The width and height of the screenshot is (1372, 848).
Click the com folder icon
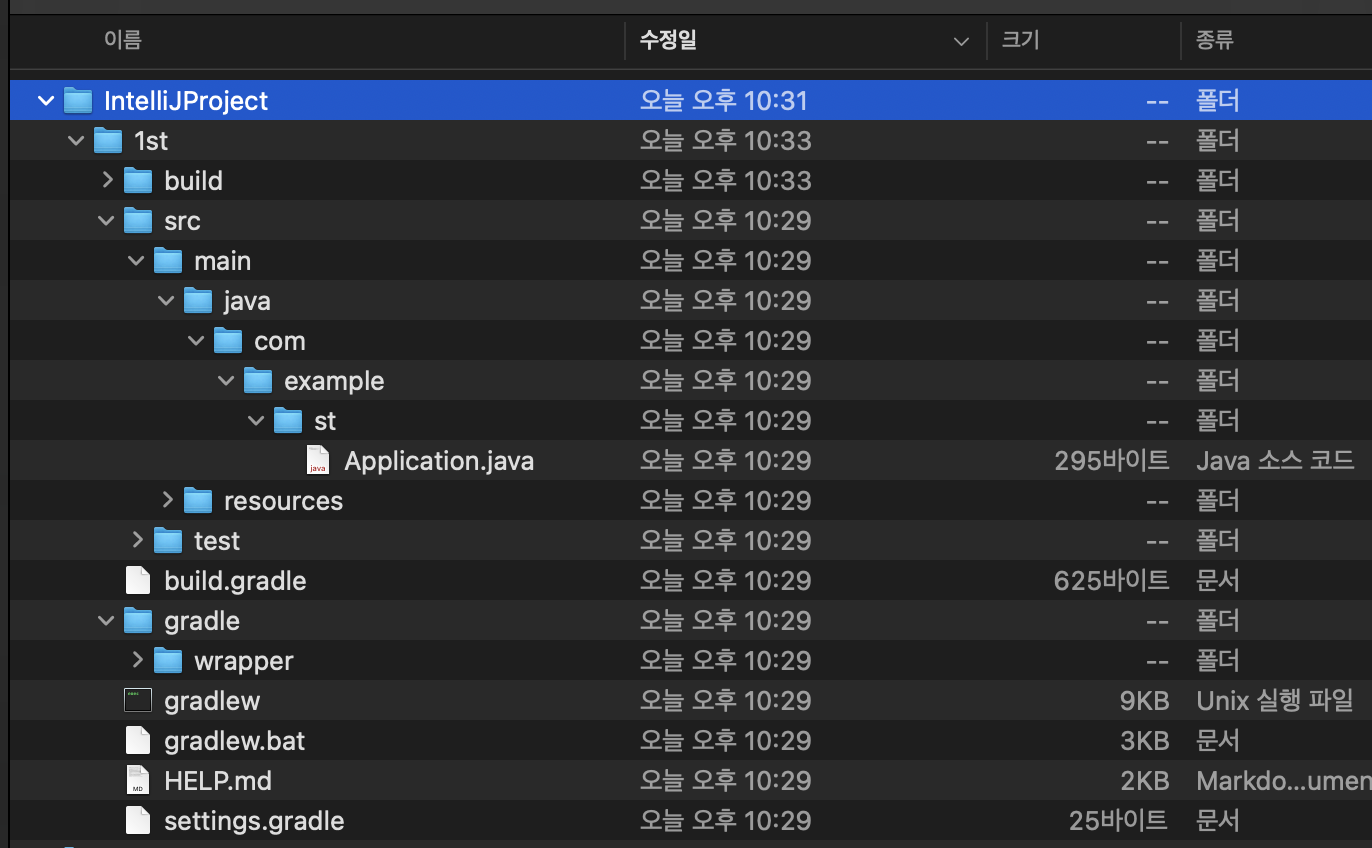coord(228,341)
